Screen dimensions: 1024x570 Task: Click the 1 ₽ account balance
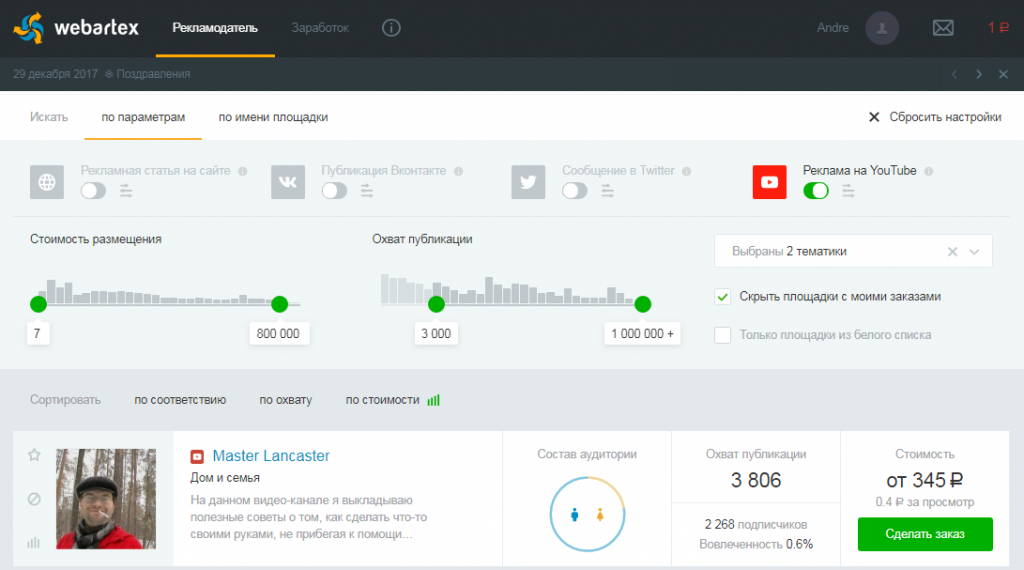pos(998,27)
